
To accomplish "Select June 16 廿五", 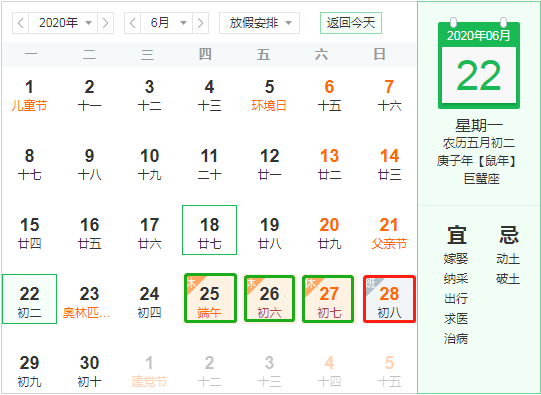I will (x=89, y=233).
